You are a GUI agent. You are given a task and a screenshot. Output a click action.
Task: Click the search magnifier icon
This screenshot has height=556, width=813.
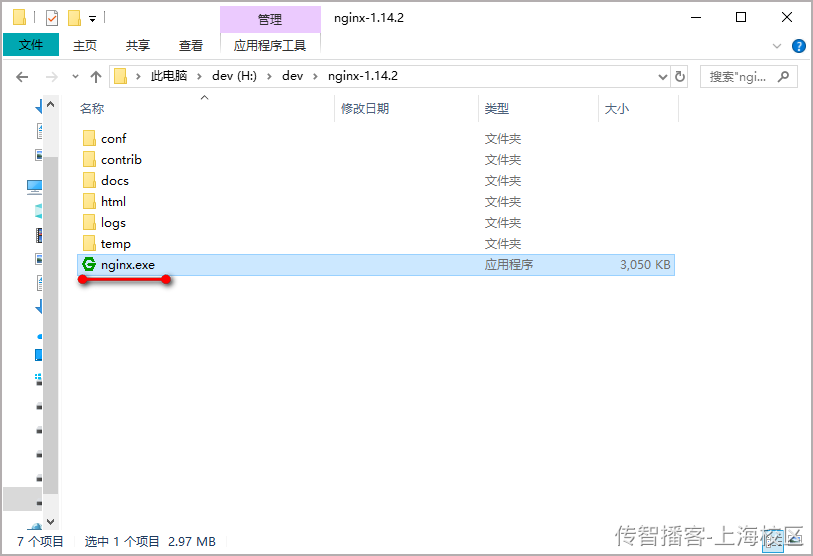pyautogui.click(x=783, y=77)
